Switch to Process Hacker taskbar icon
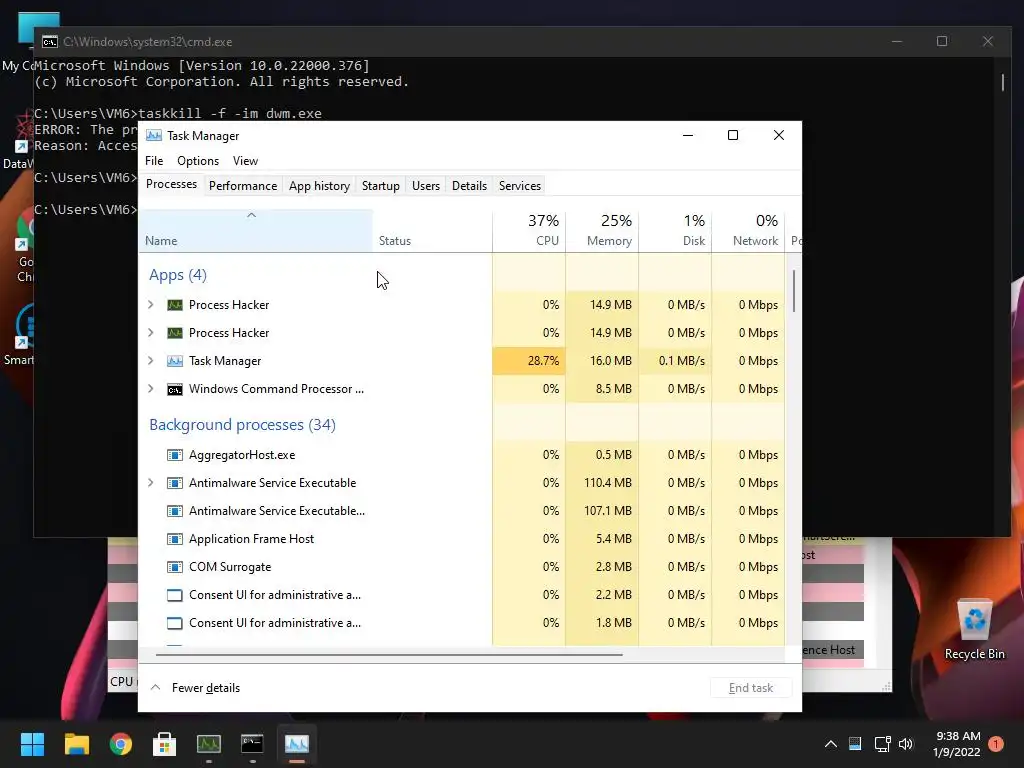Image resolution: width=1024 pixels, height=768 pixels. tap(209, 744)
